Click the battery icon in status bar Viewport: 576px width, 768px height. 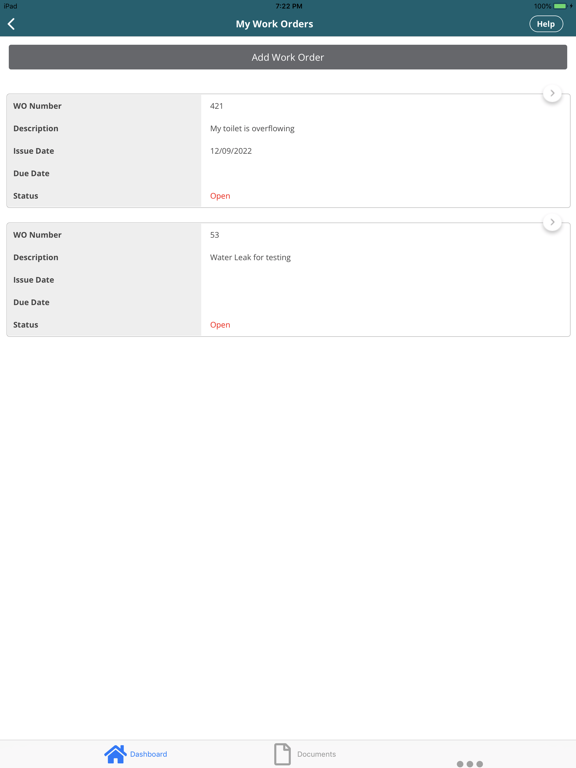point(562,6)
